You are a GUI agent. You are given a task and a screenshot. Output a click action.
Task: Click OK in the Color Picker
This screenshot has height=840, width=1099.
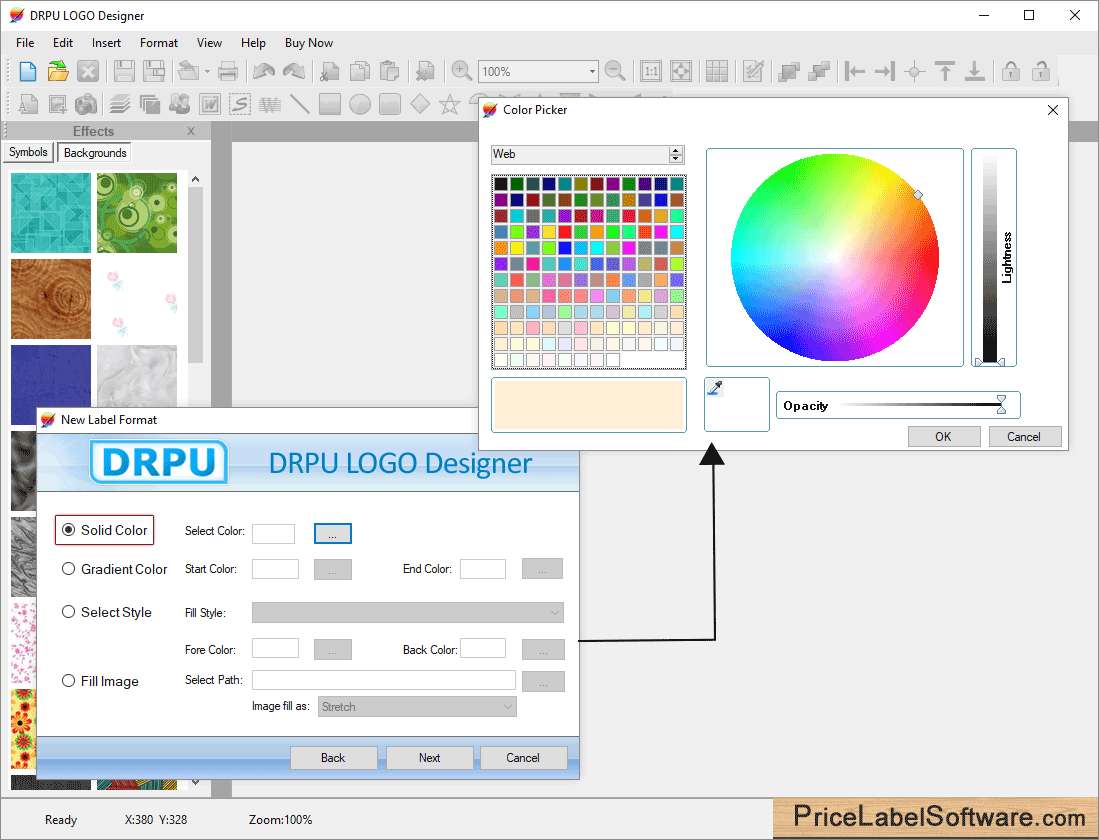(x=943, y=436)
